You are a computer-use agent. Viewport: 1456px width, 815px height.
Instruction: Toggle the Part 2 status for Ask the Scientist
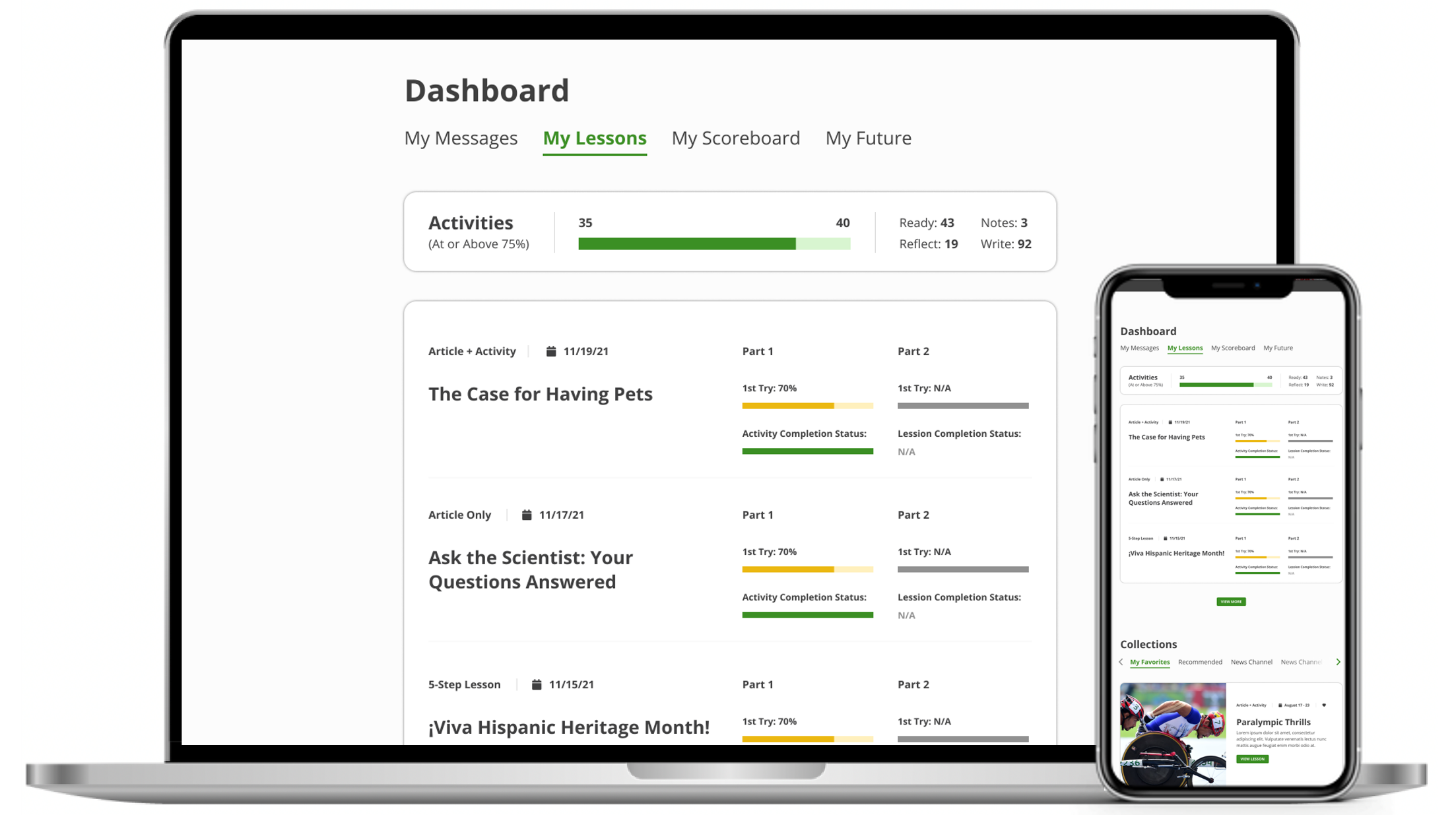pos(961,569)
